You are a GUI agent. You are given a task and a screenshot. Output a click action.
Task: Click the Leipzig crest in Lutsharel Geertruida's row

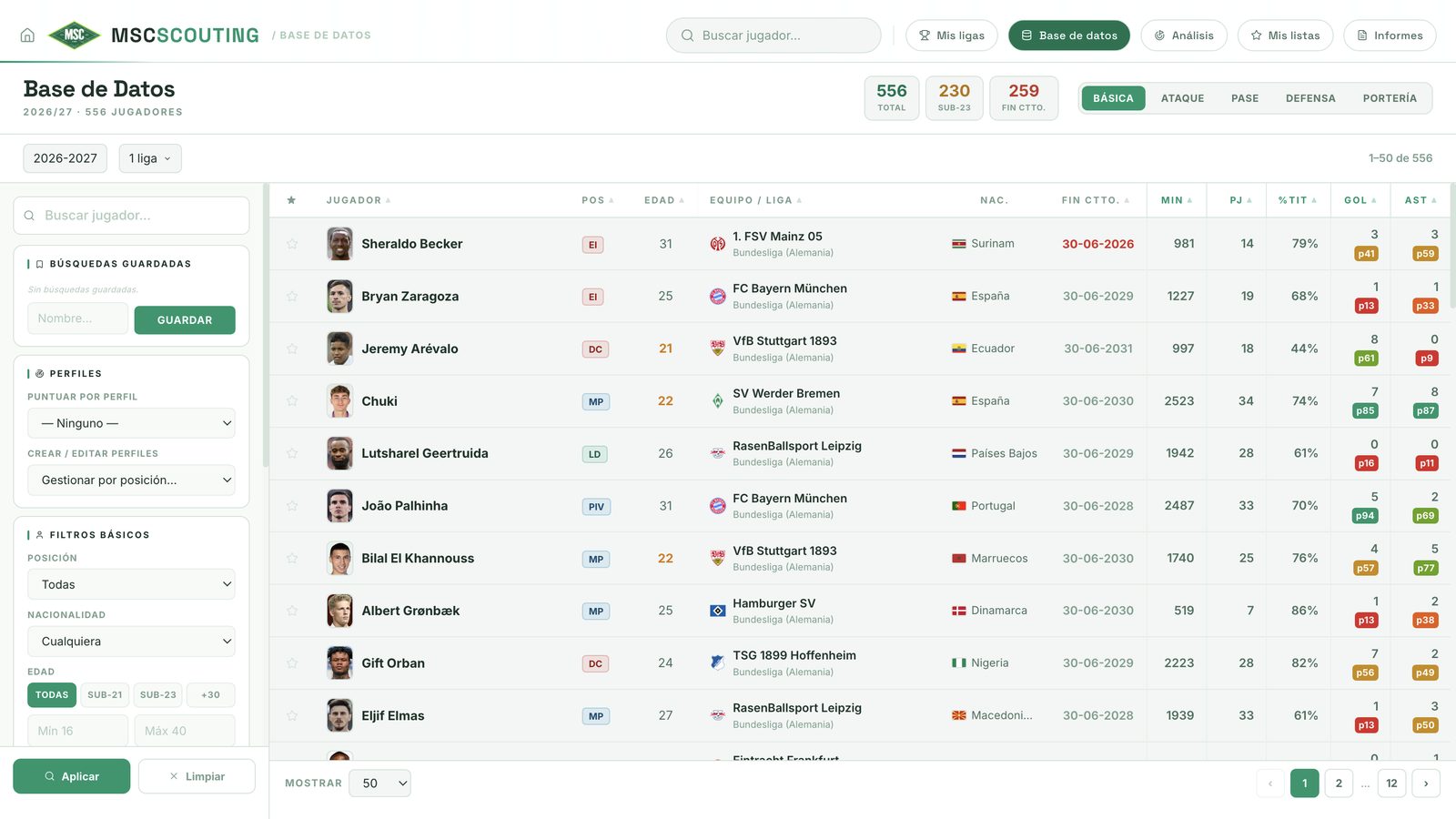coord(718,453)
